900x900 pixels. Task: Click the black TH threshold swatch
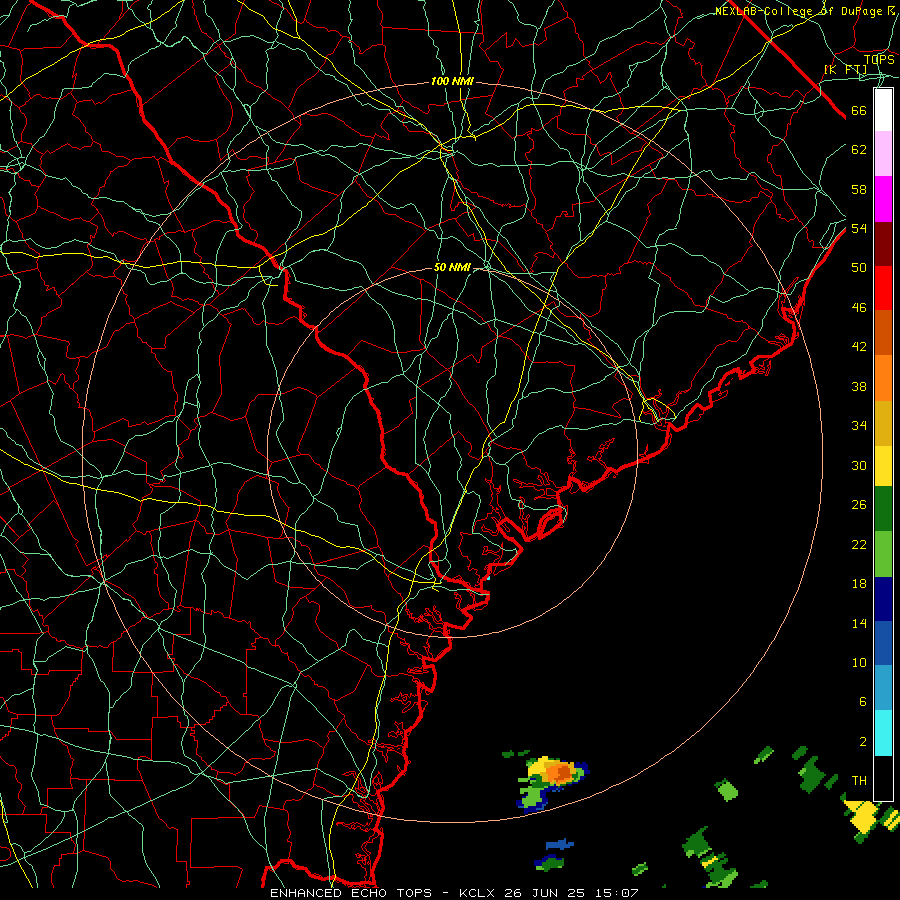(x=883, y=778)
